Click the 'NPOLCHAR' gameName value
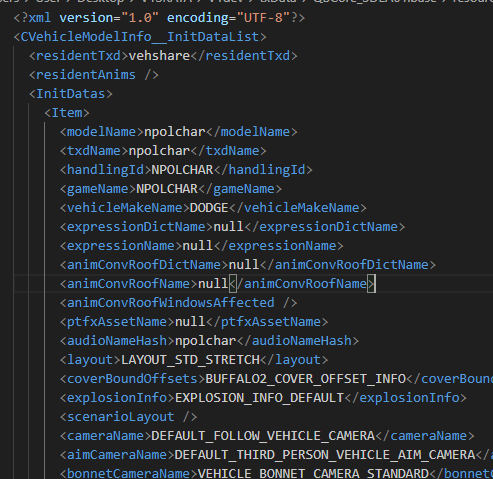The width and height of the screenshot is (493, 479). [167, 189]
